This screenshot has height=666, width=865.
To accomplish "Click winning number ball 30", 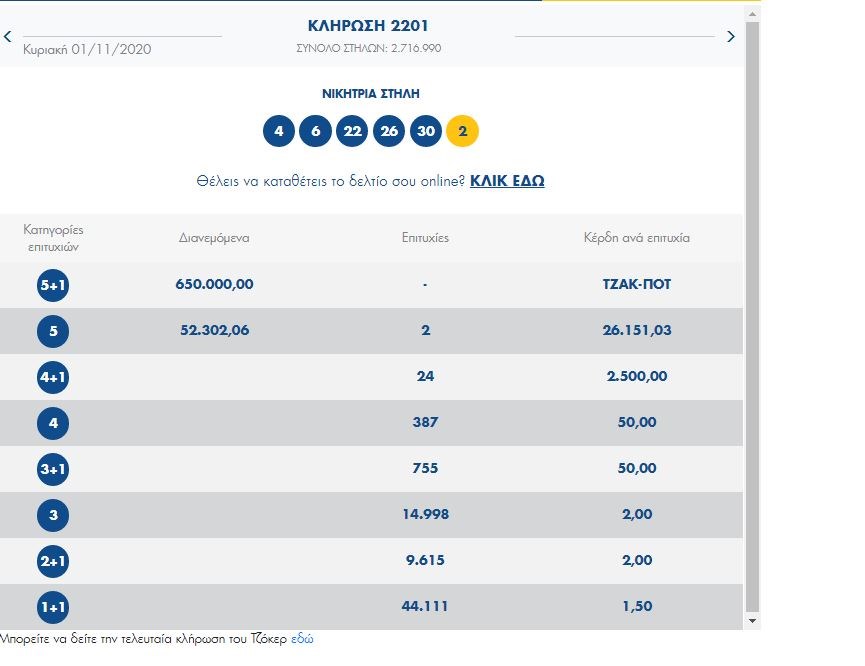I will pos(426,131).
